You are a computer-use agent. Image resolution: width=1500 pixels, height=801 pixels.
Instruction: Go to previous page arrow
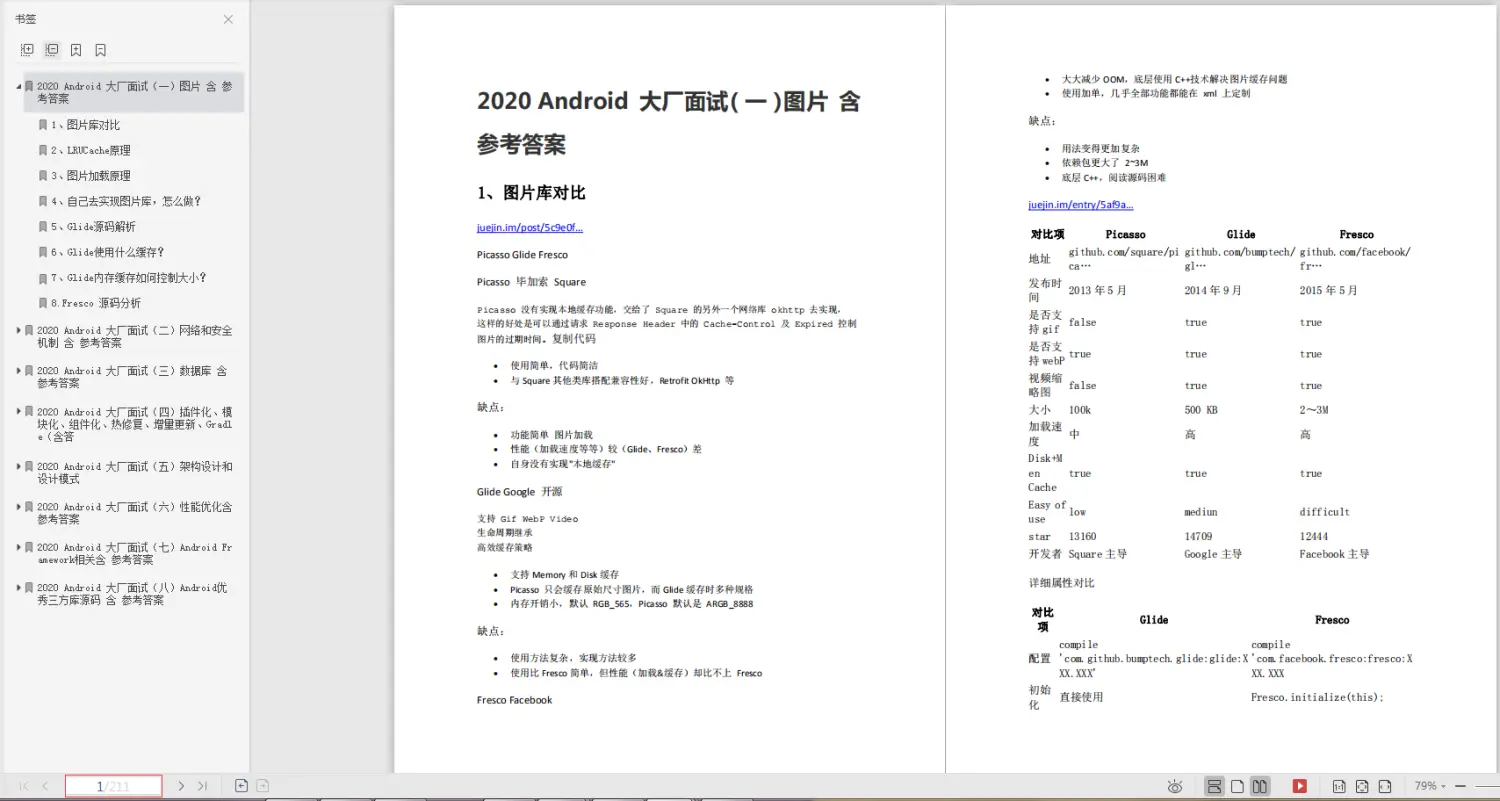[x=45, y=786]
